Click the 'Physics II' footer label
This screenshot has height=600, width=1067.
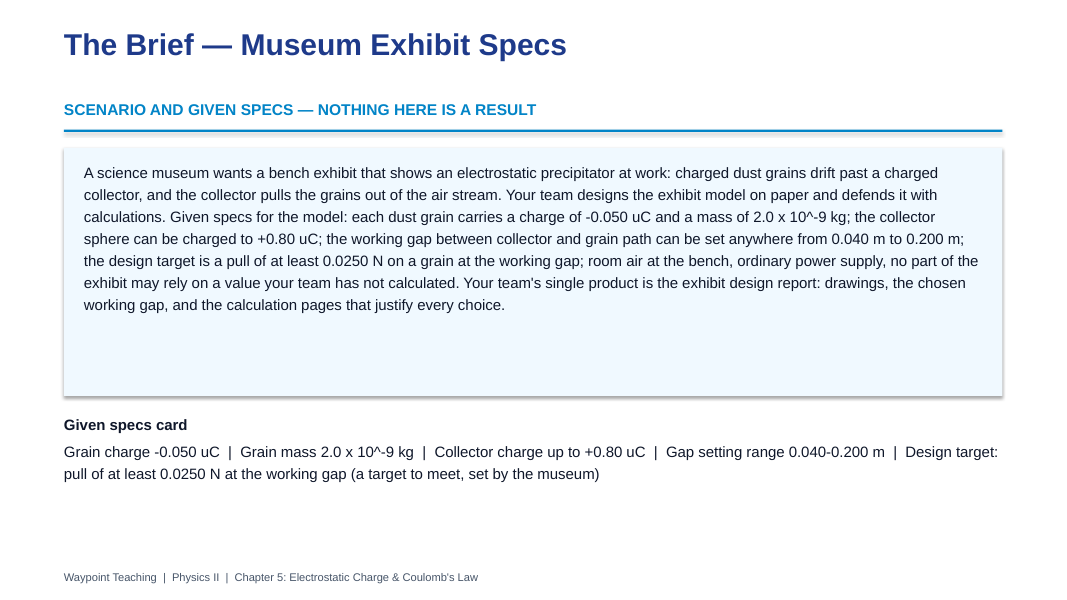(195, 578)
